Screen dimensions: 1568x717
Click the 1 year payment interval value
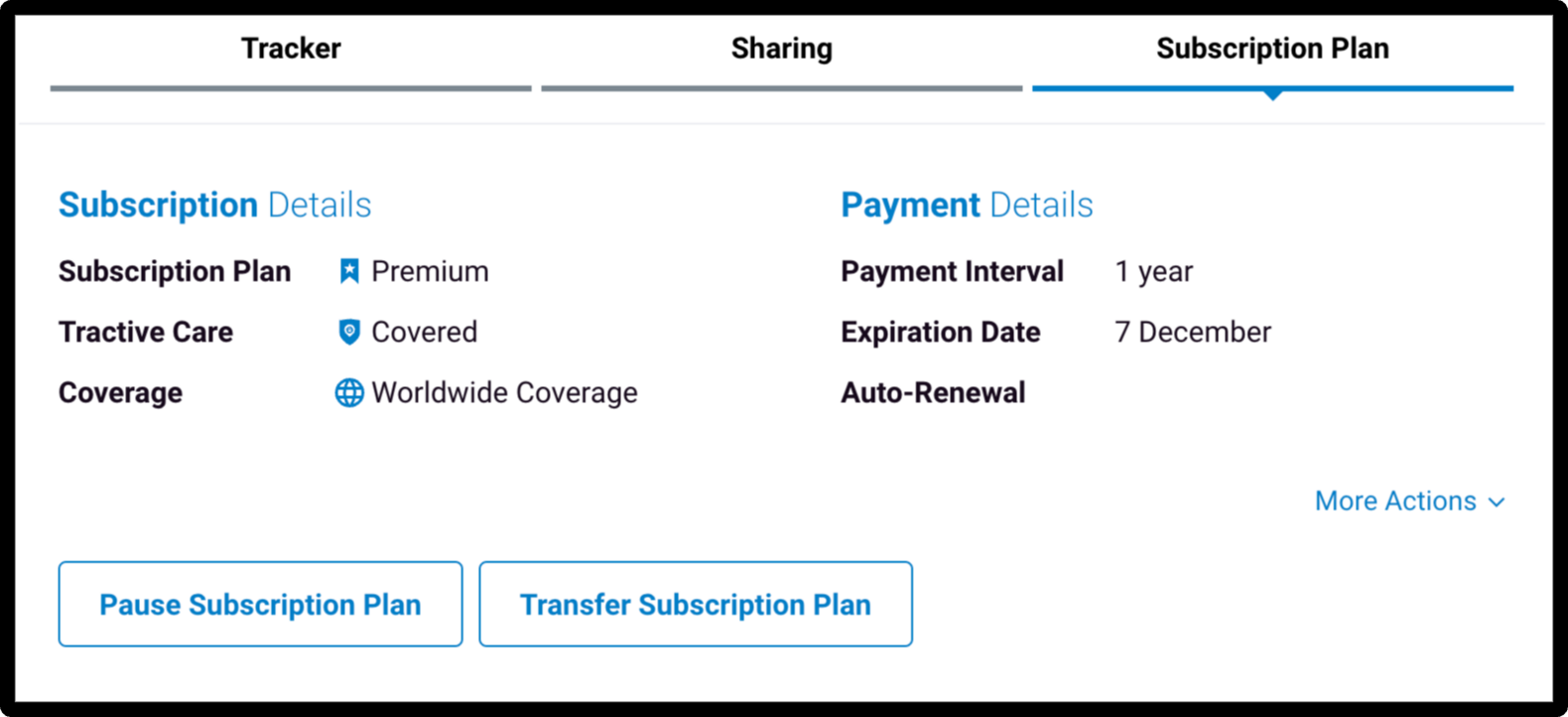(x=1153, y=271)
